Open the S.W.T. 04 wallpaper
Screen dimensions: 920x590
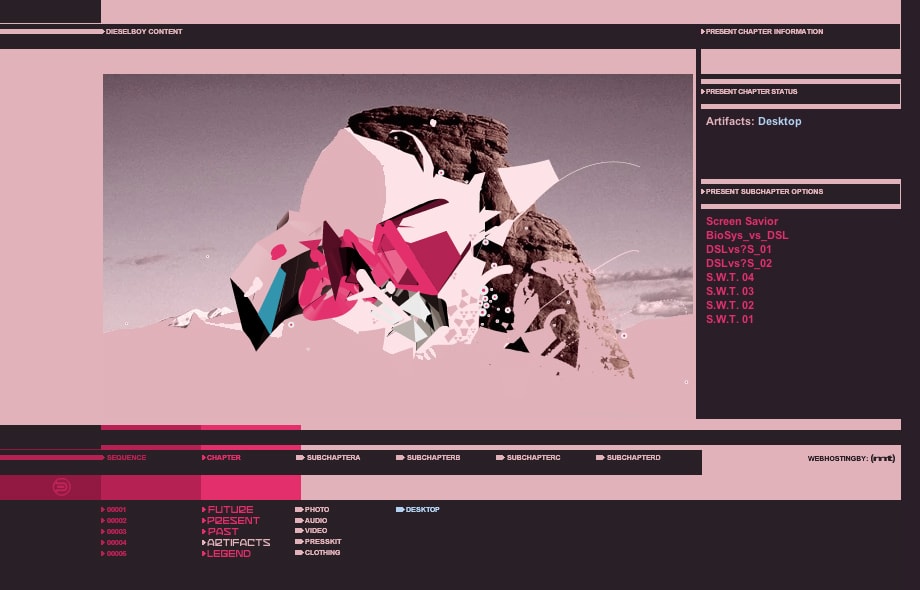coord(730,277)
